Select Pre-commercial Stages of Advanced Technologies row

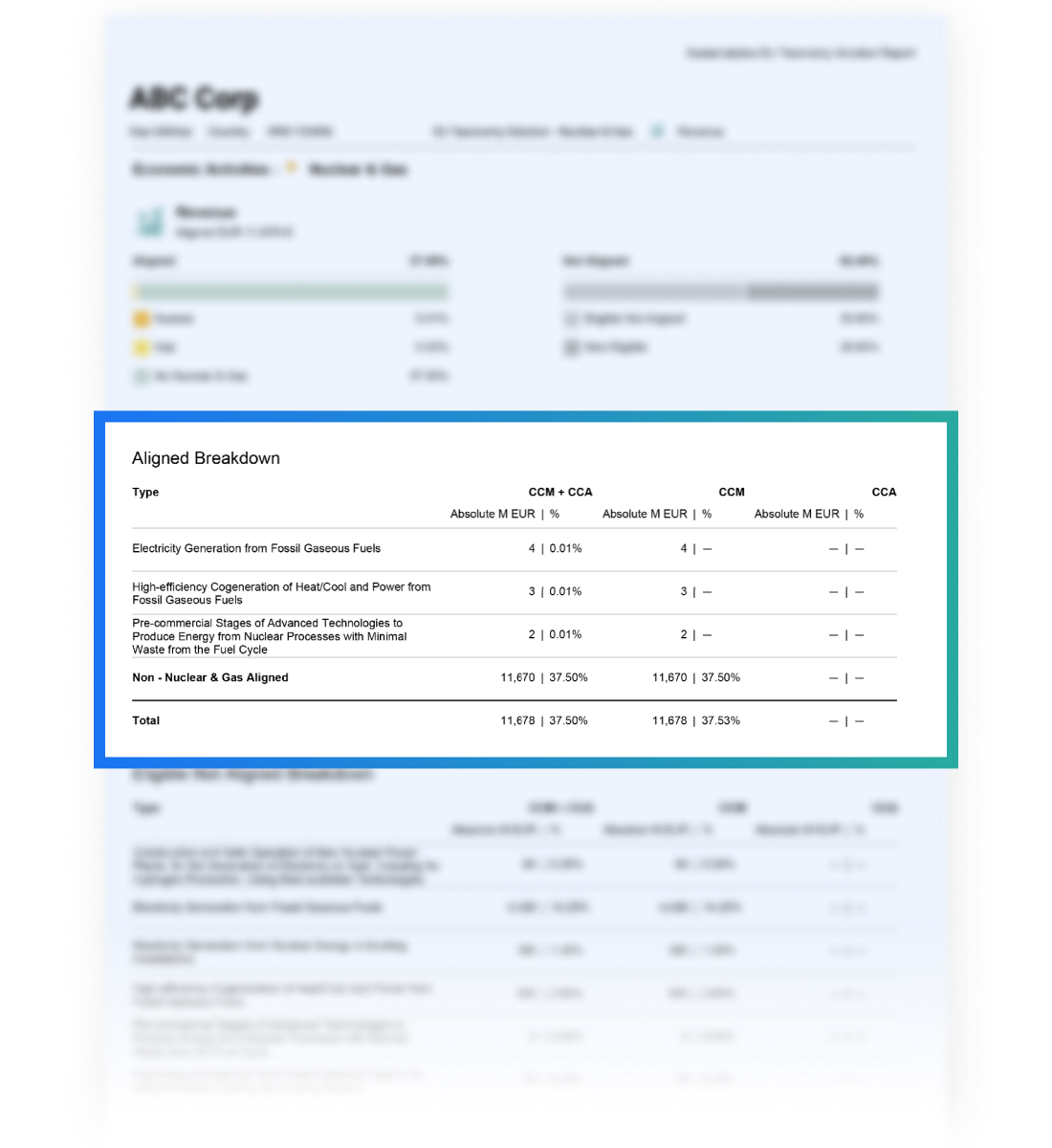pos(269,636)
